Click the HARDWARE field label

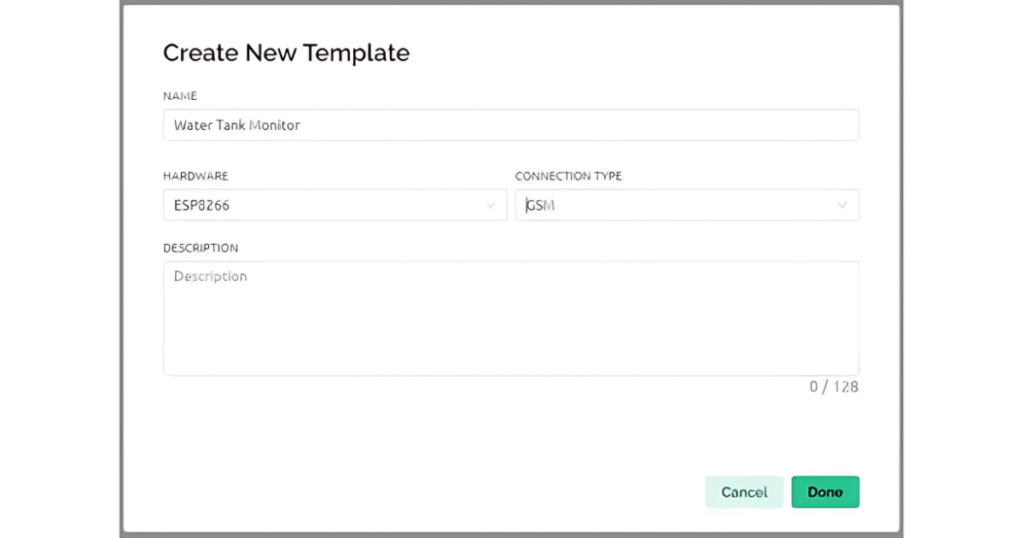196,176
